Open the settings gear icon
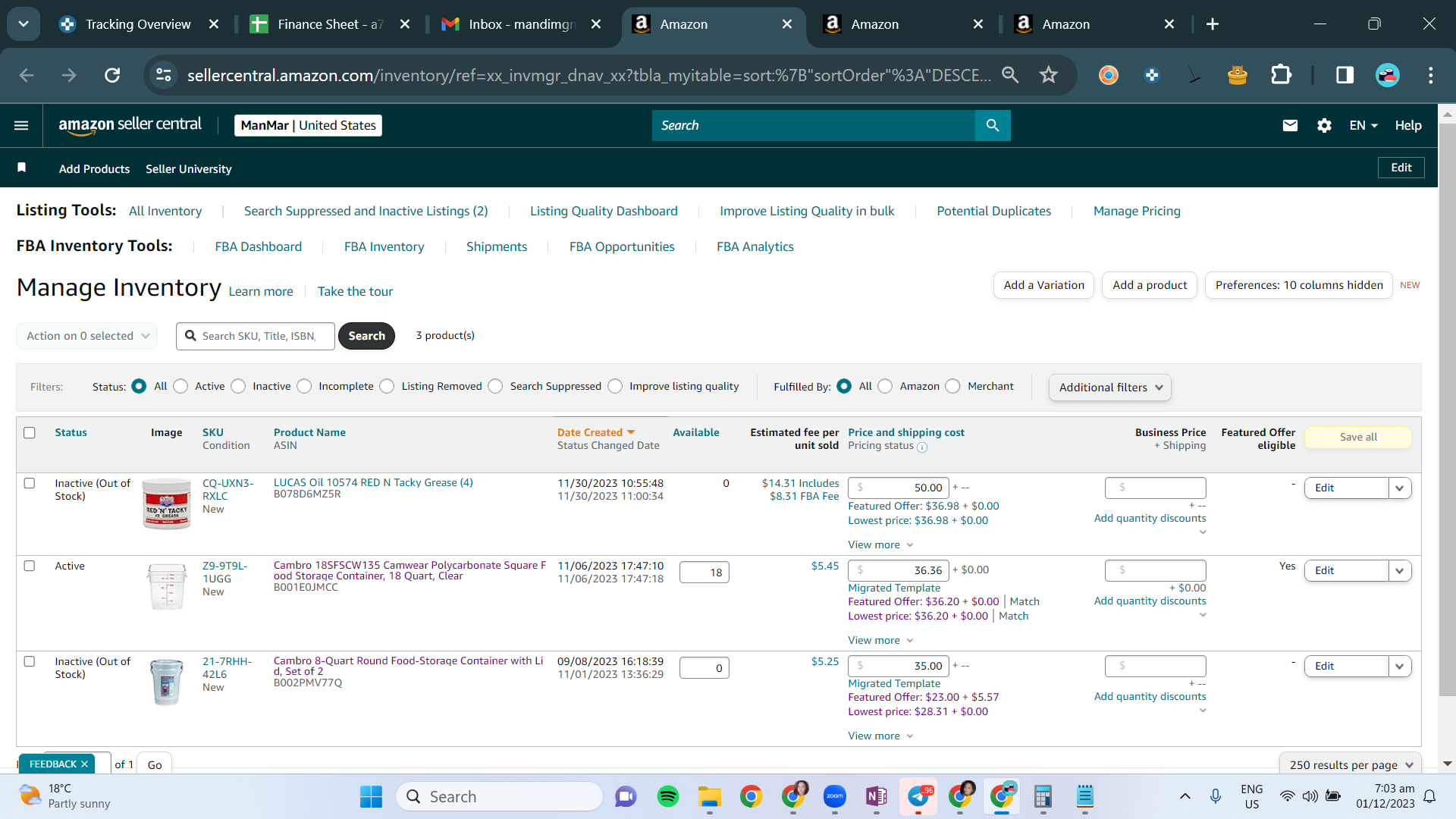 pos(1324,125)
